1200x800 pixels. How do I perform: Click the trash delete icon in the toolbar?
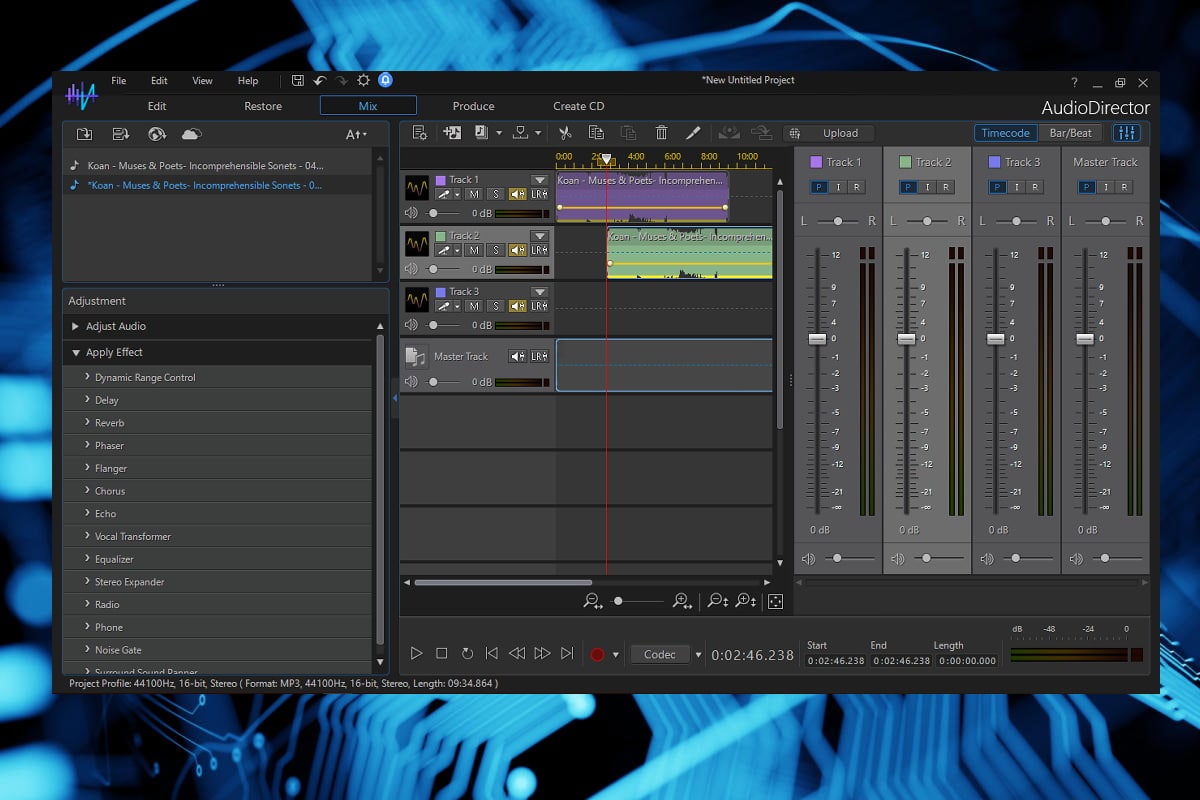(x=661, y=133)
